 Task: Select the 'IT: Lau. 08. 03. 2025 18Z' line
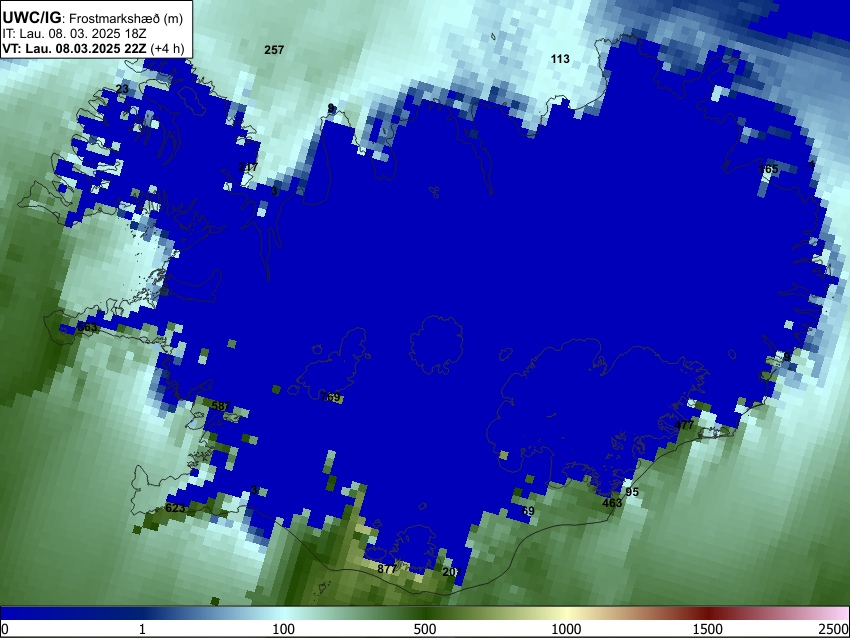pos(74,34)
